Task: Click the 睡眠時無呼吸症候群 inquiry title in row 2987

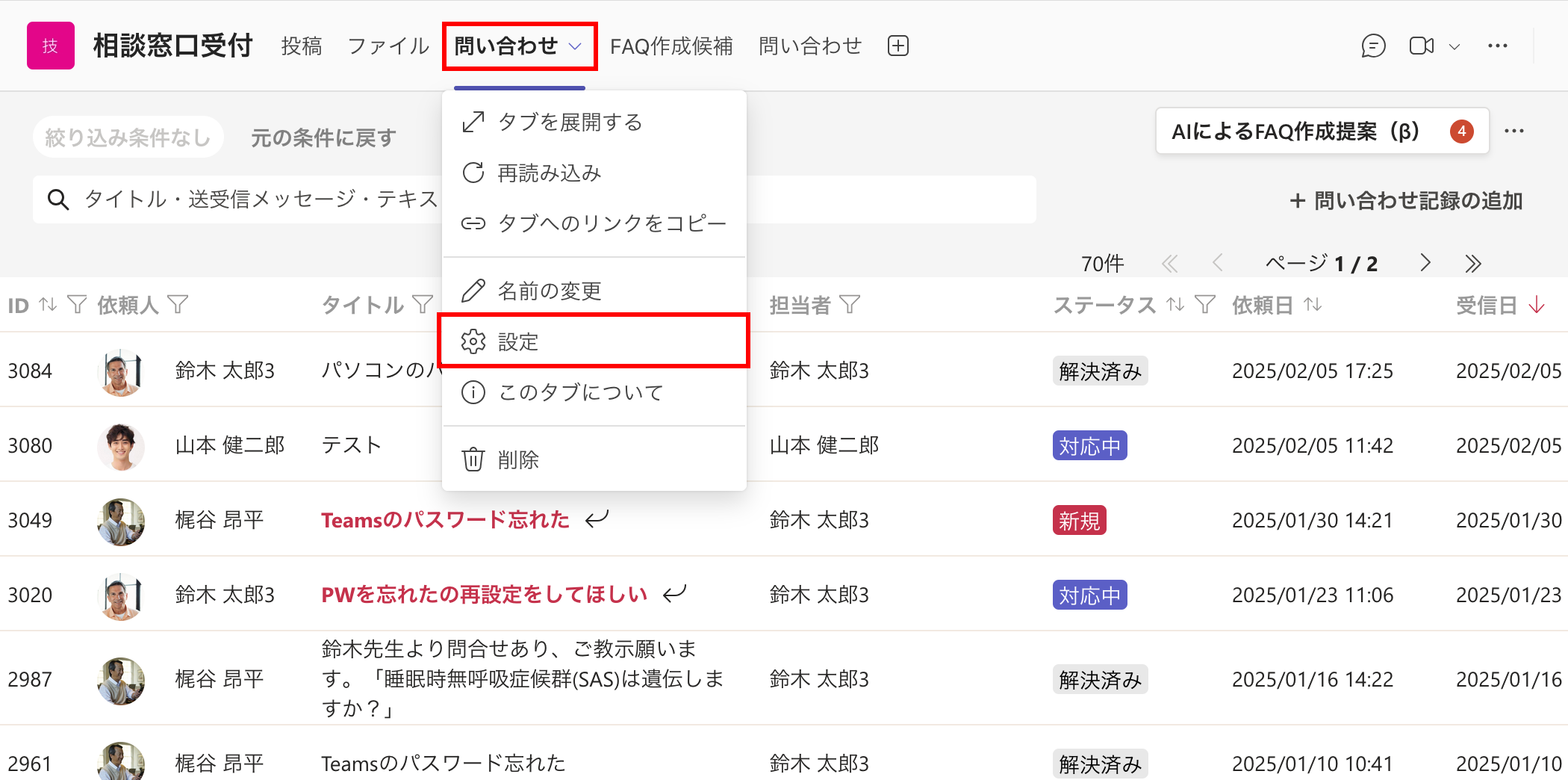Action: pos(523,678)
